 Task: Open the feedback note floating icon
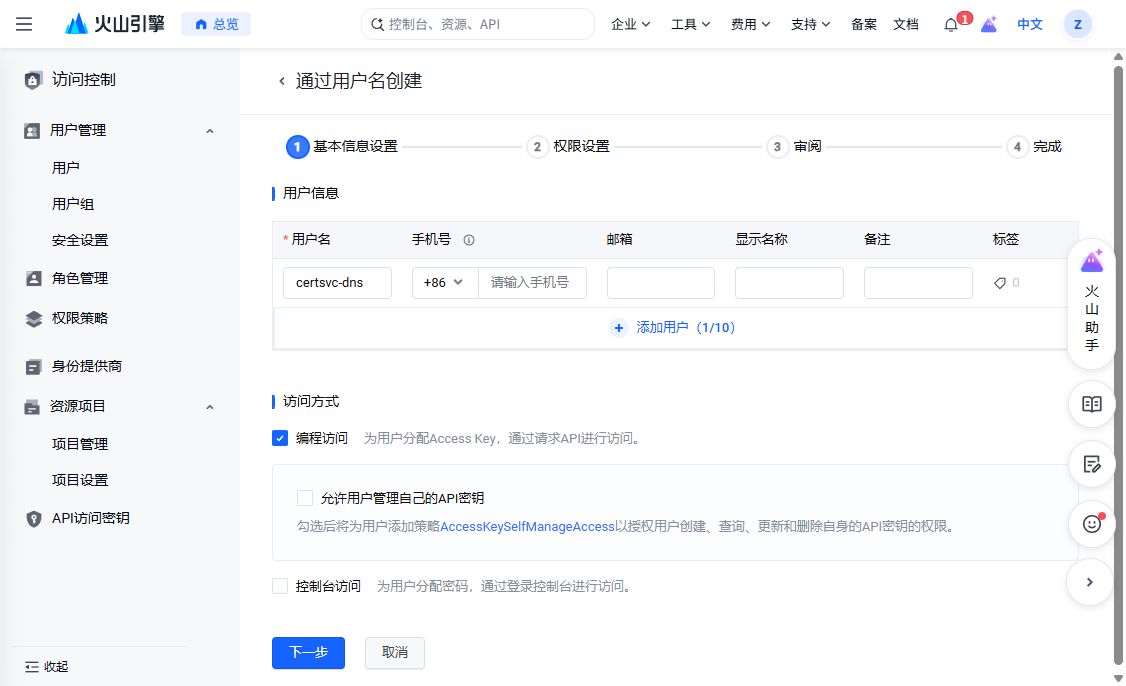click(1092, 464)
